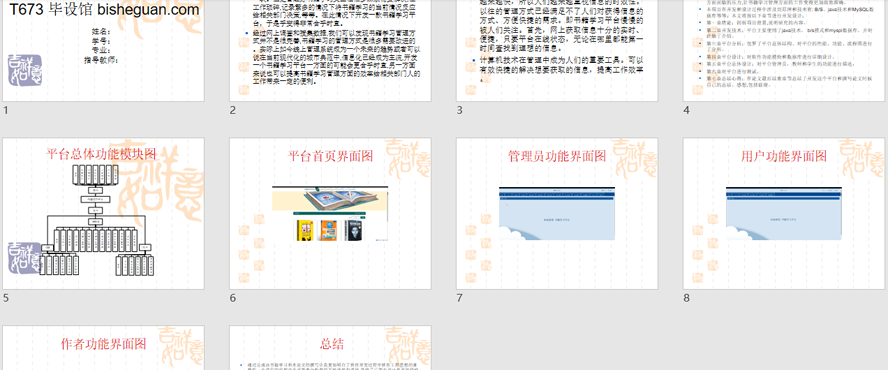Image resolution: width=888 pixels, height=370 pixels.
Task: Click the homepage screenshot image in slide 6
Action: click(x=330, y=215)
